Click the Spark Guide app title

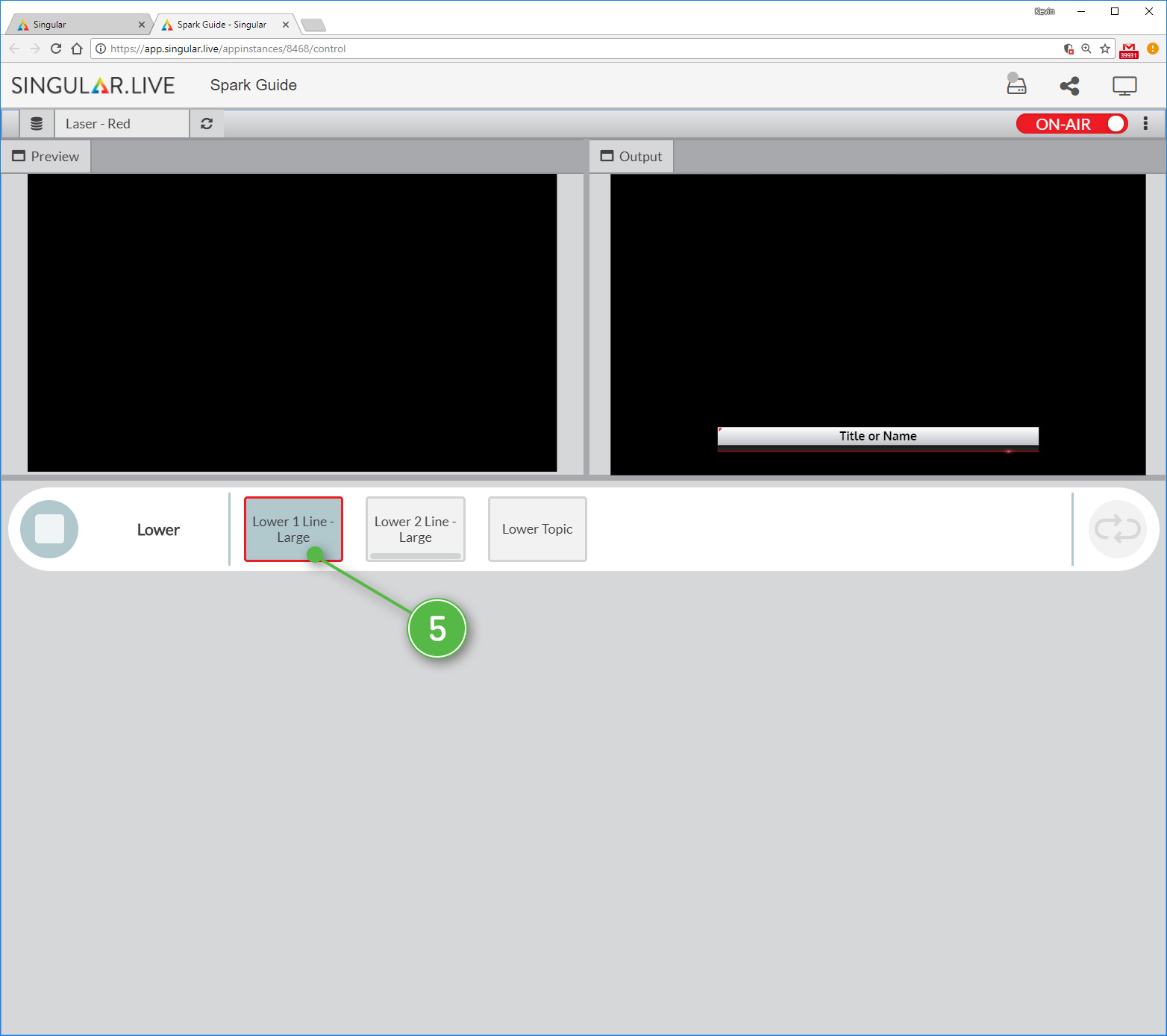click(254, 85)
